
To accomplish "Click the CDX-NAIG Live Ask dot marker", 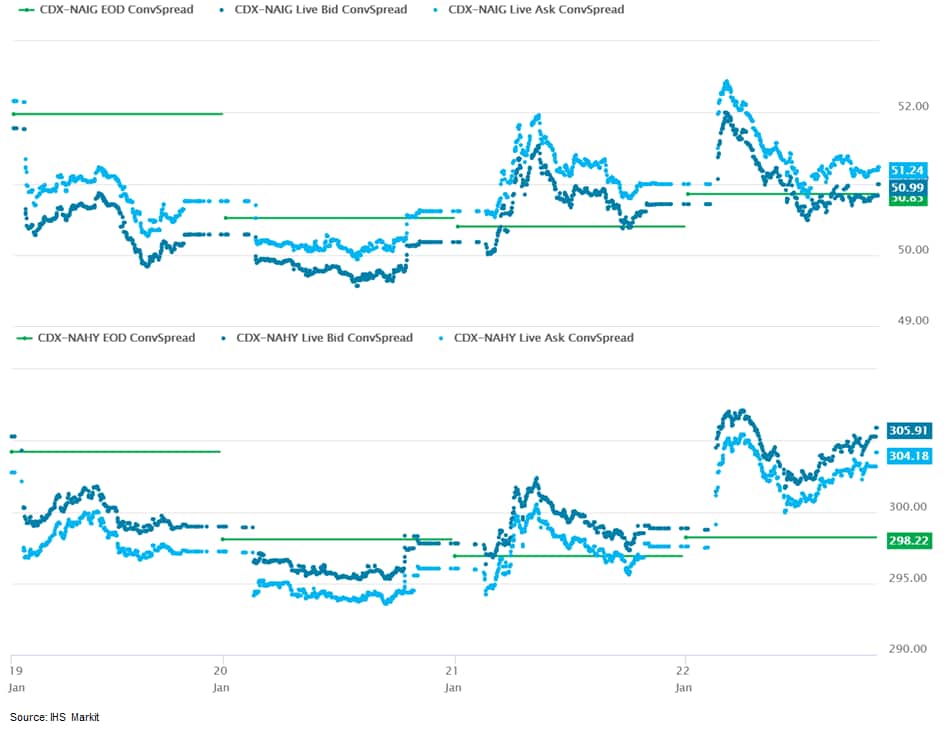I will [433, 10].
